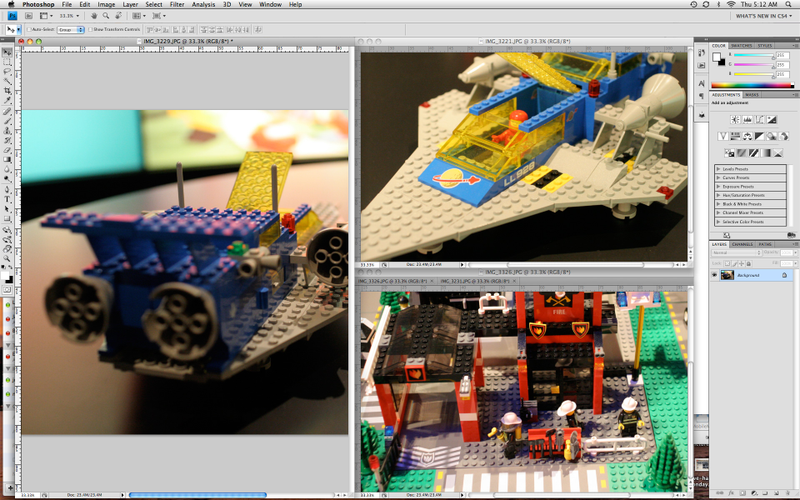Click the Background layer thumbnail

[x=728, y=275]
